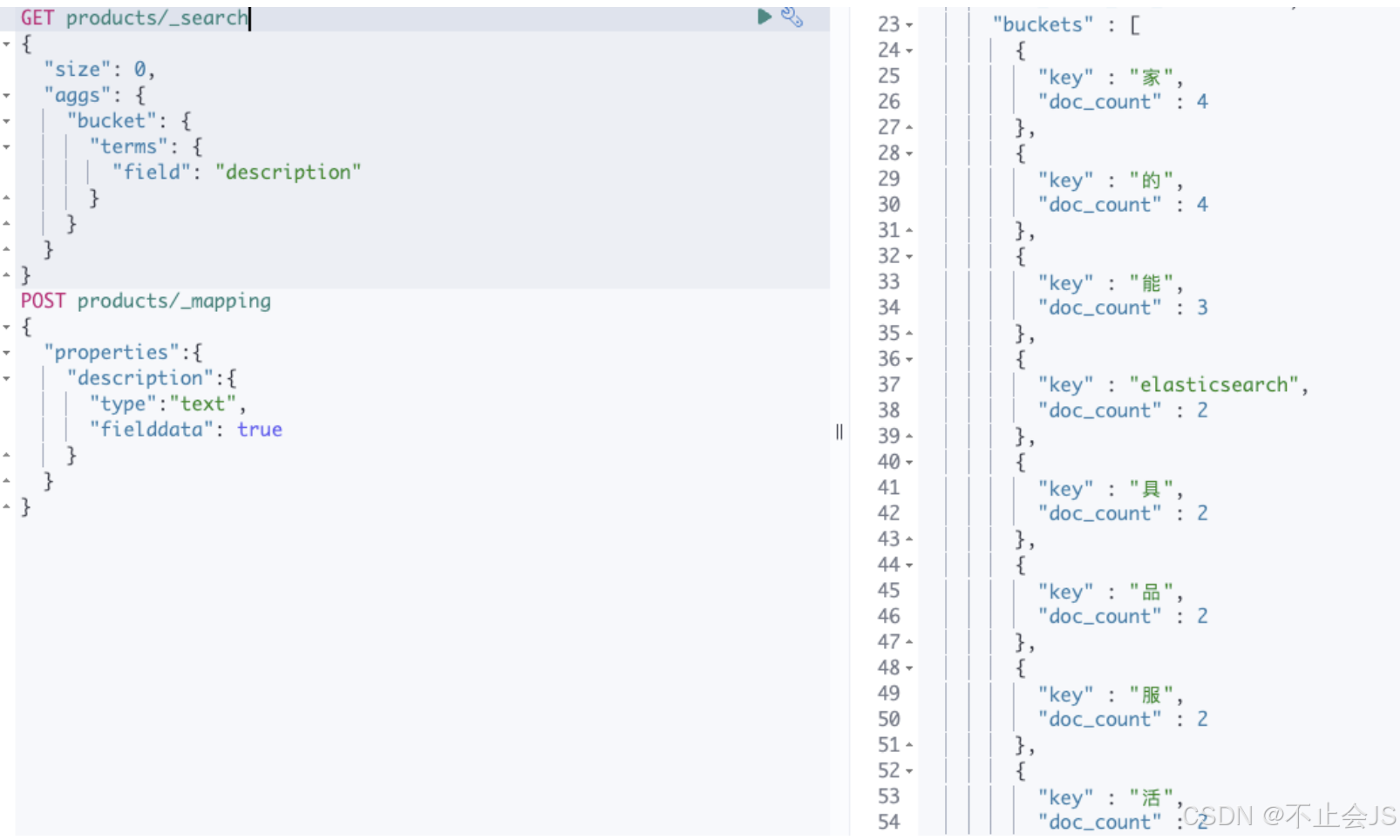The image size is (1400, 840).
Task: Fold the "properties" block in the mapping request
Action: point(6,353)
